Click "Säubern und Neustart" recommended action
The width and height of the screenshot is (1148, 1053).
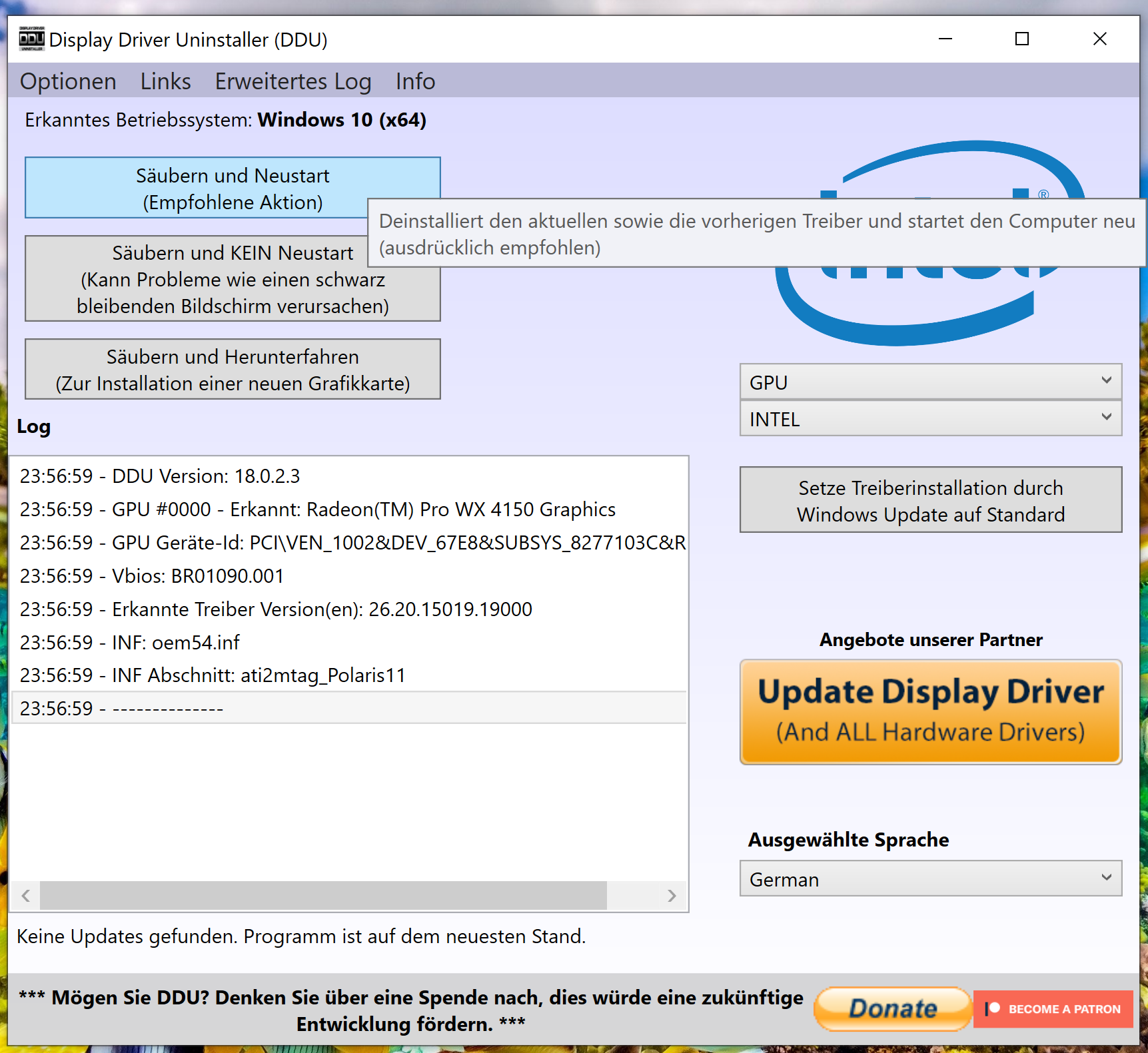tap(232, 188)
